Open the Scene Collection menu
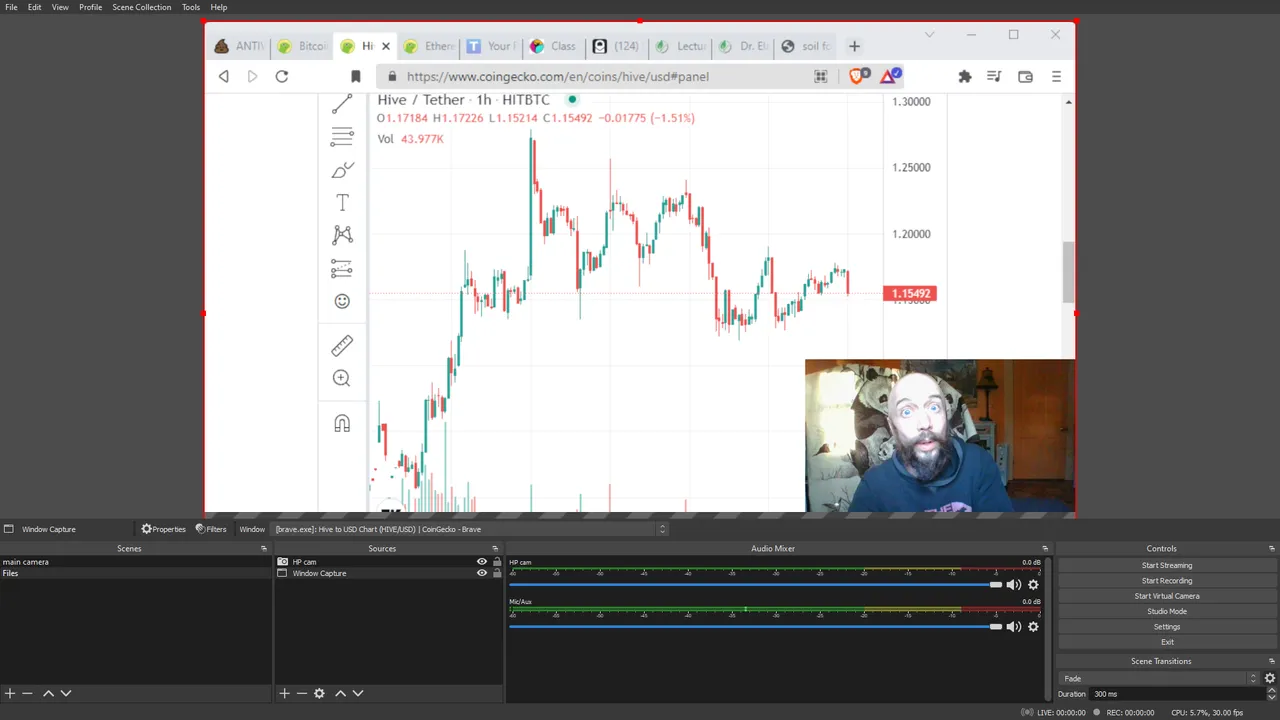Screen dimensions: 1280x720 pyautogui.click(x=141, y=7)
